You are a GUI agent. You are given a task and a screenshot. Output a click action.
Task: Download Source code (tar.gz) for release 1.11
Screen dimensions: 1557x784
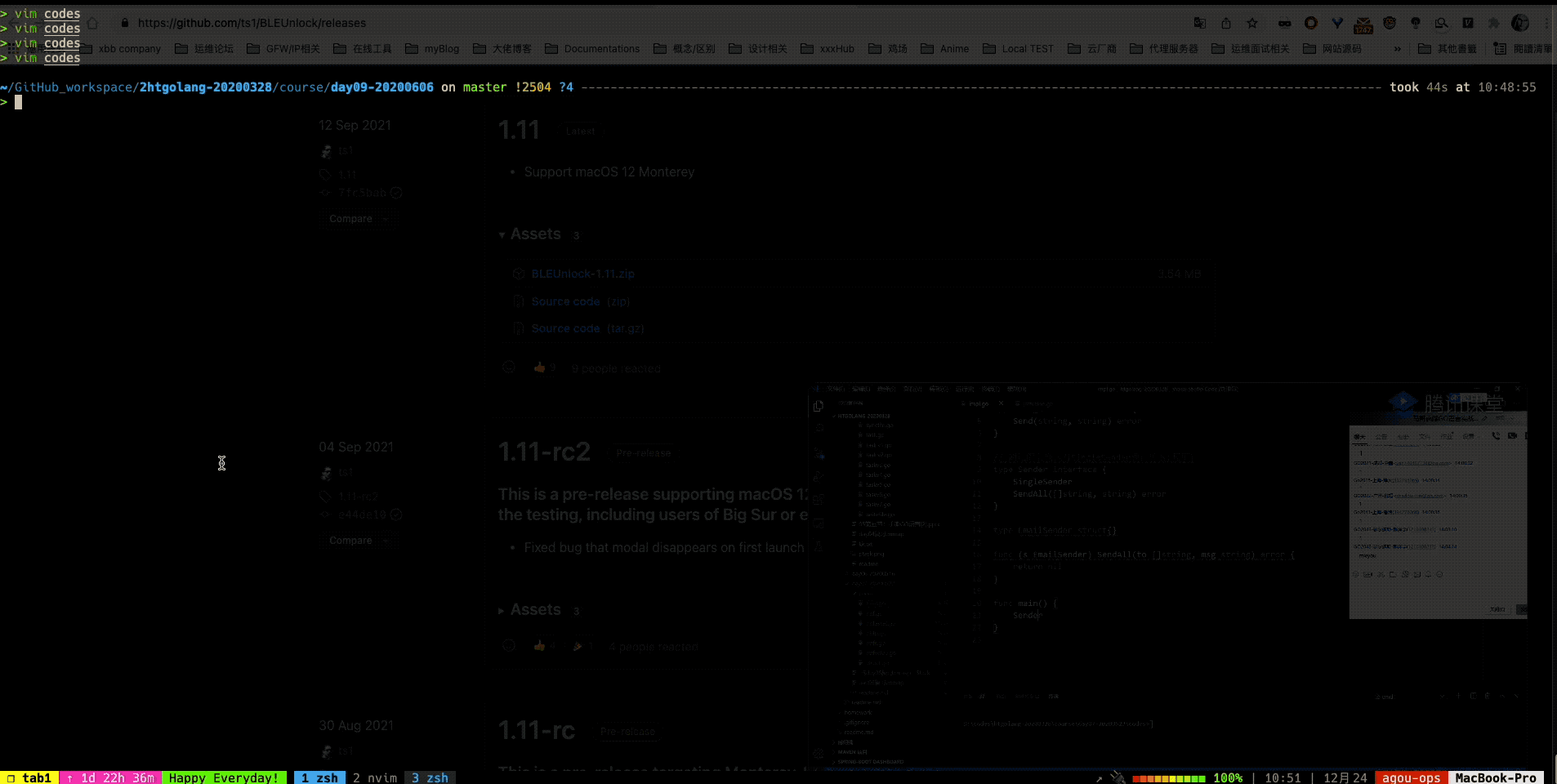click(x=587, y=328)
